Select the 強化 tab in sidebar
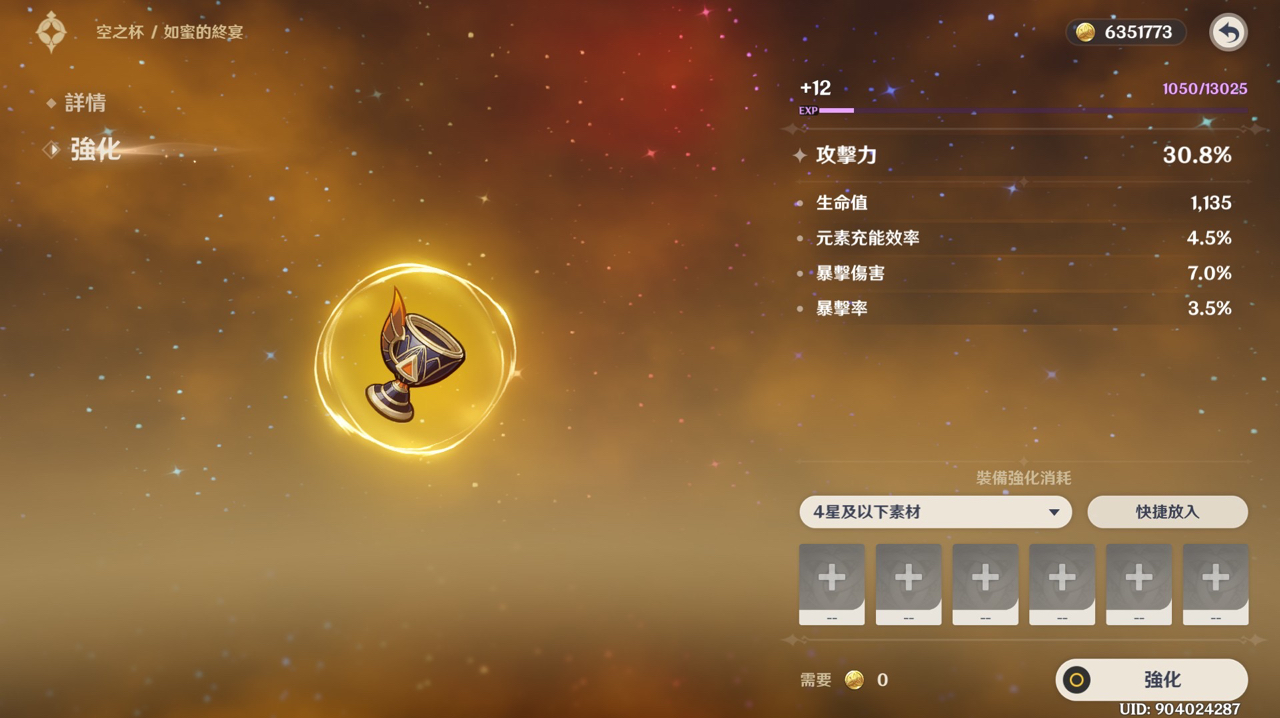The image size is (1280, 718). pyautogui.click(x=95, y=150)
